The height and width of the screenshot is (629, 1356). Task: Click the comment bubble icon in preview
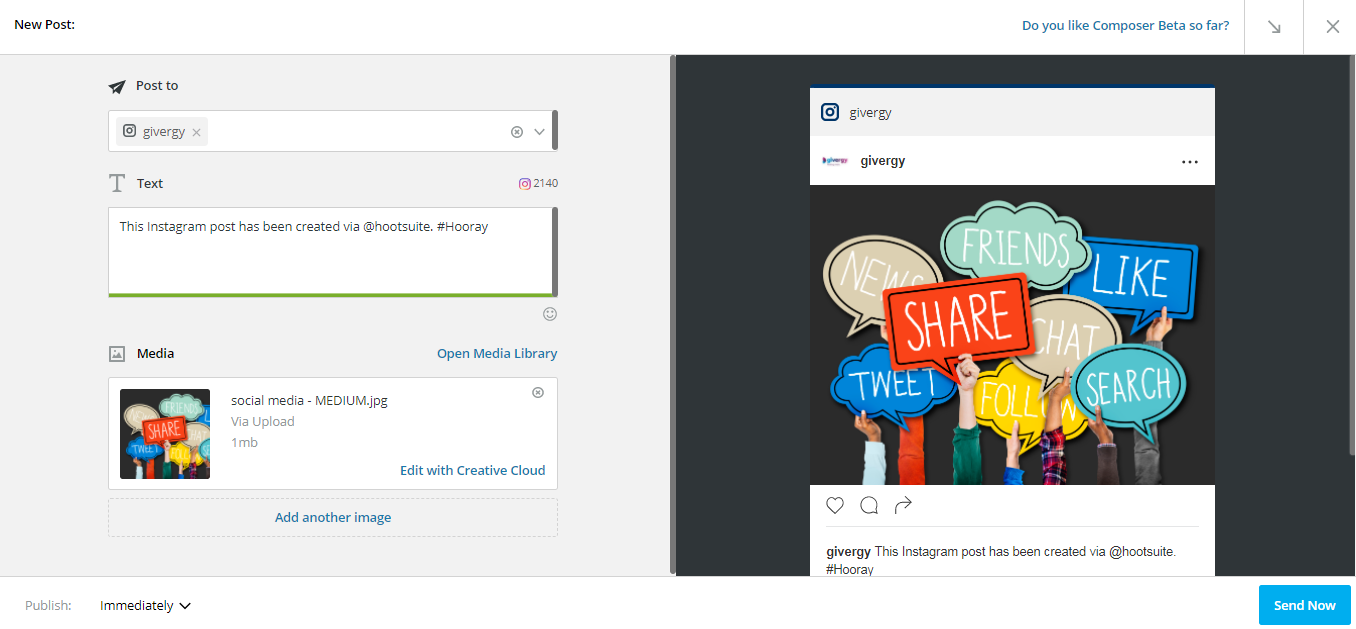tap(869, 505)
